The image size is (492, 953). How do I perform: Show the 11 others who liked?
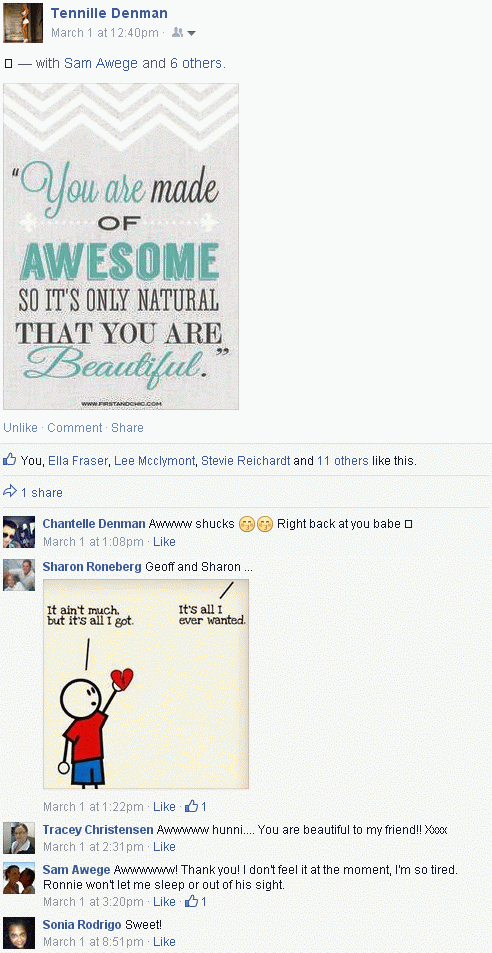[343, 461]
